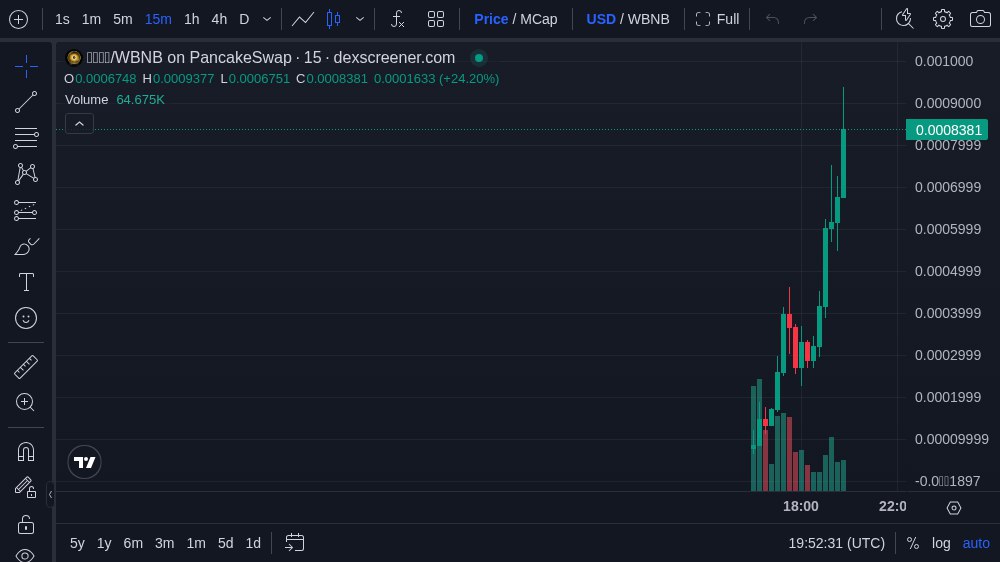Click the Full screen button
The height and width of the screenshot is (562, 1000).
[x=717, y=19]
